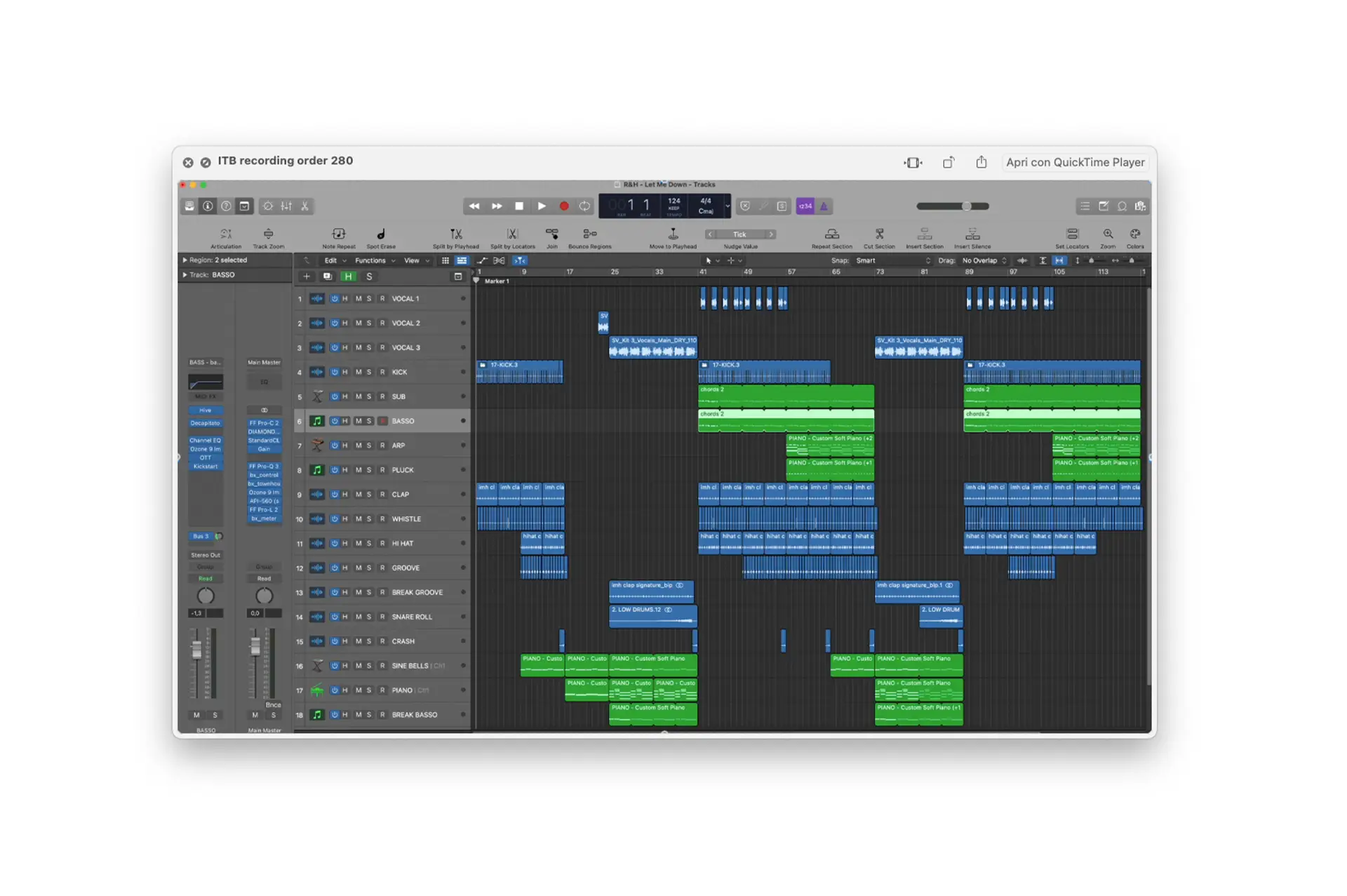
Task: Open the Snap Smart dropdown
Action: (892, 261)
